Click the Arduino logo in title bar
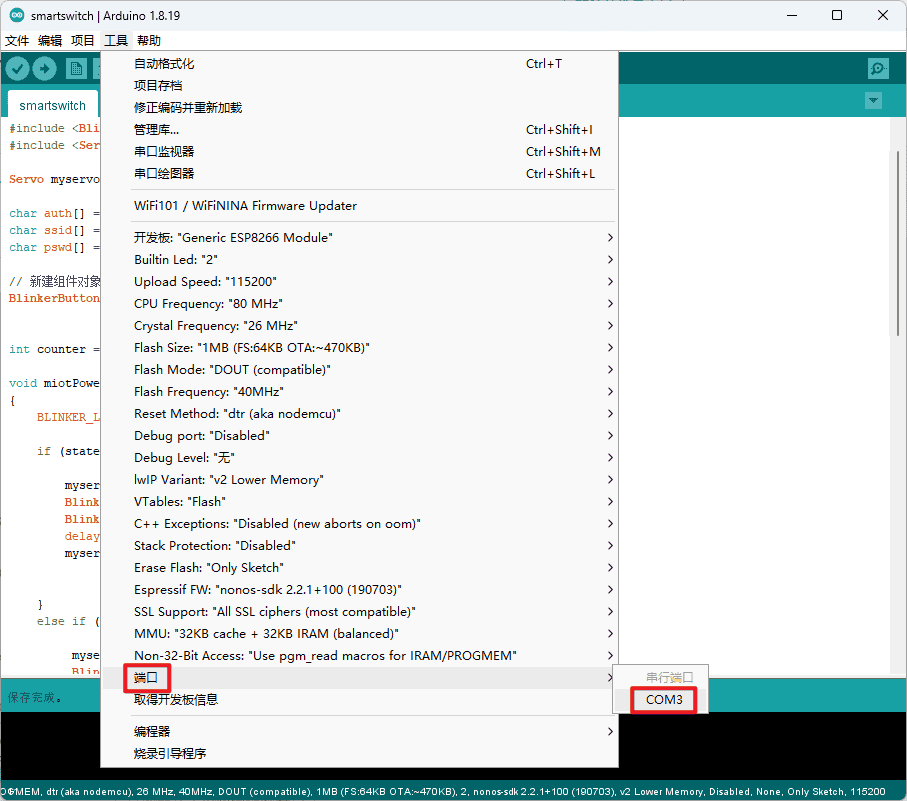This screenshot has height=801, width=907. (17, 16)
